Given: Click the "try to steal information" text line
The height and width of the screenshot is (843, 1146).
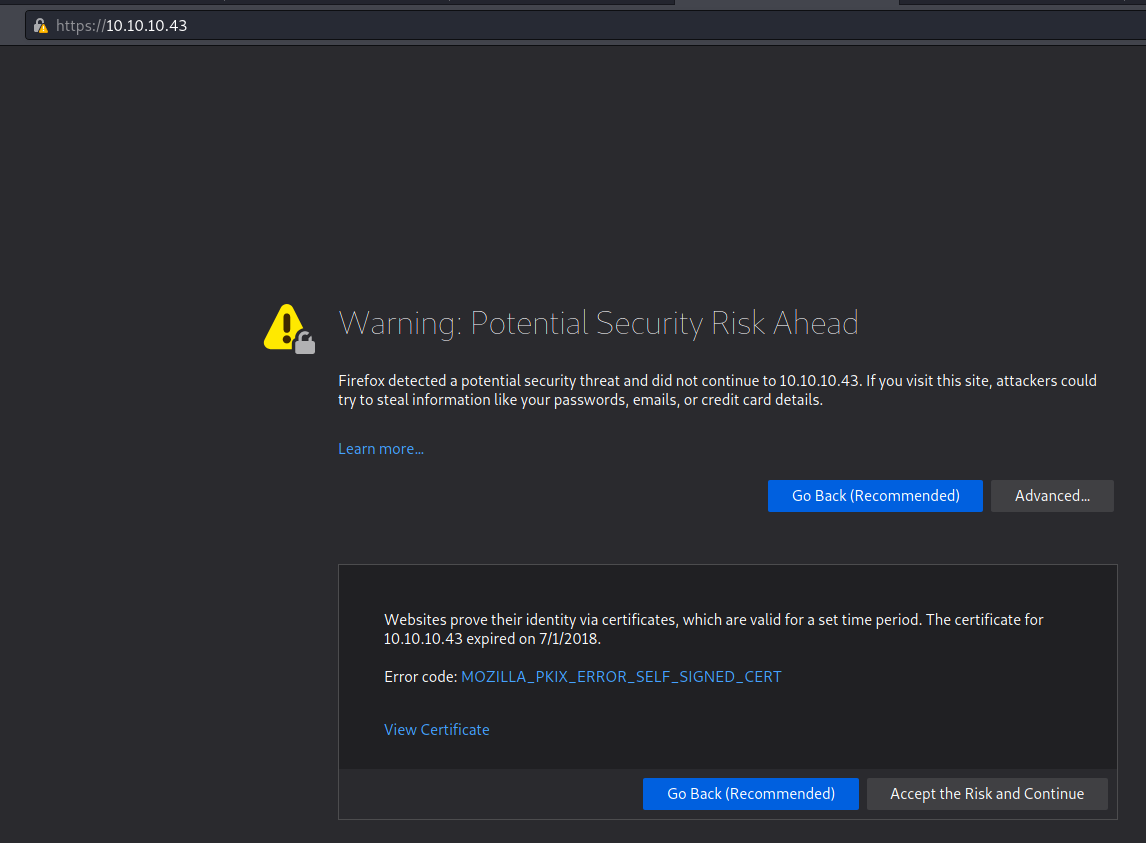Looking at the screenshot, I should [x=580, y=400].
